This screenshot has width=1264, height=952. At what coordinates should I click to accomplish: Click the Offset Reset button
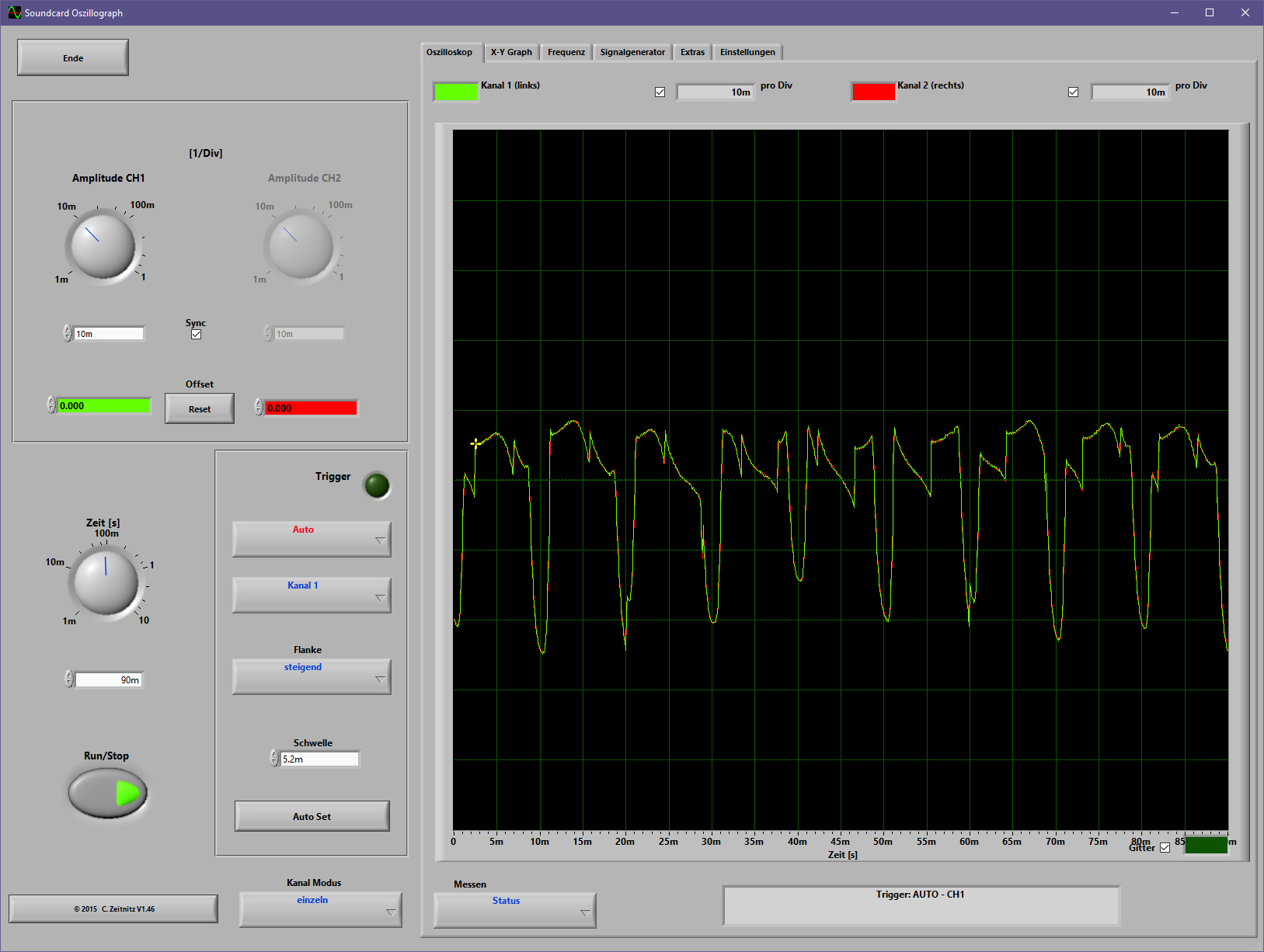point(200,408)
